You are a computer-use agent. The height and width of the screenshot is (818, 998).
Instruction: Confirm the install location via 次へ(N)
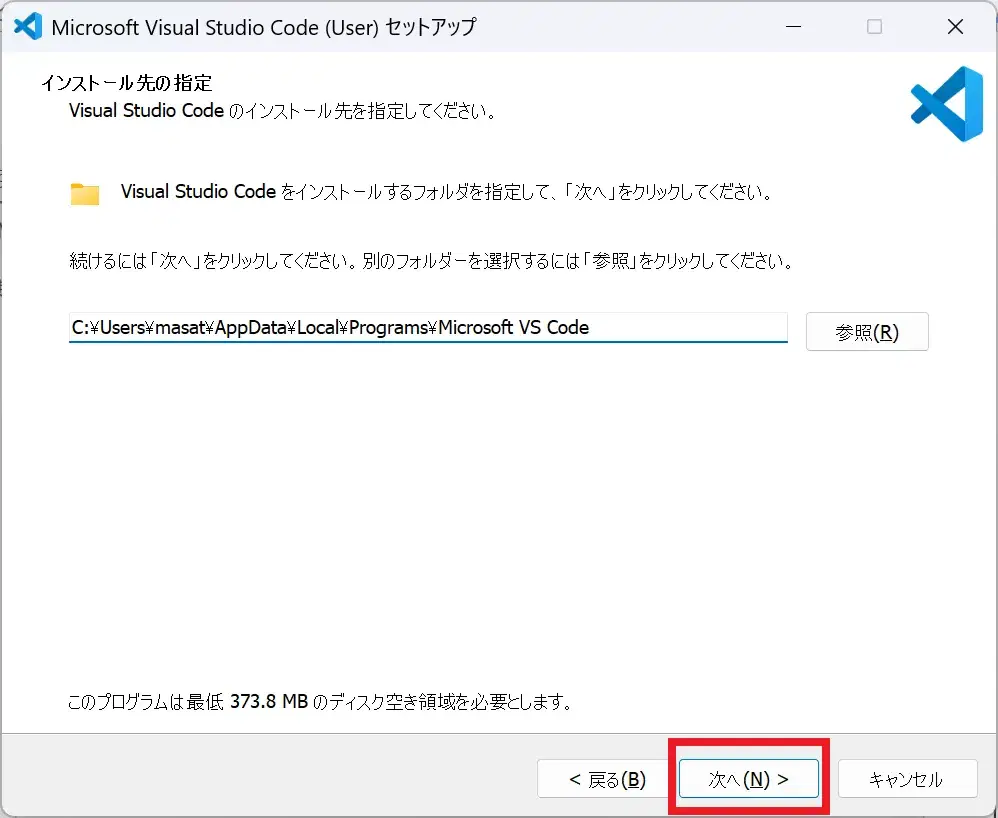(x=748, y=778)
